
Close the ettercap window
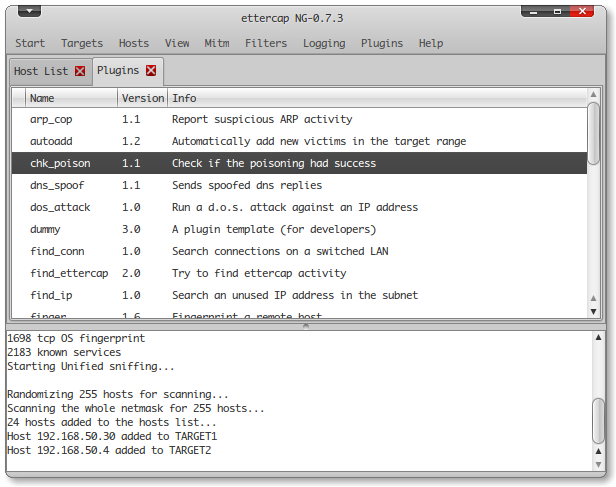point(582,11)
